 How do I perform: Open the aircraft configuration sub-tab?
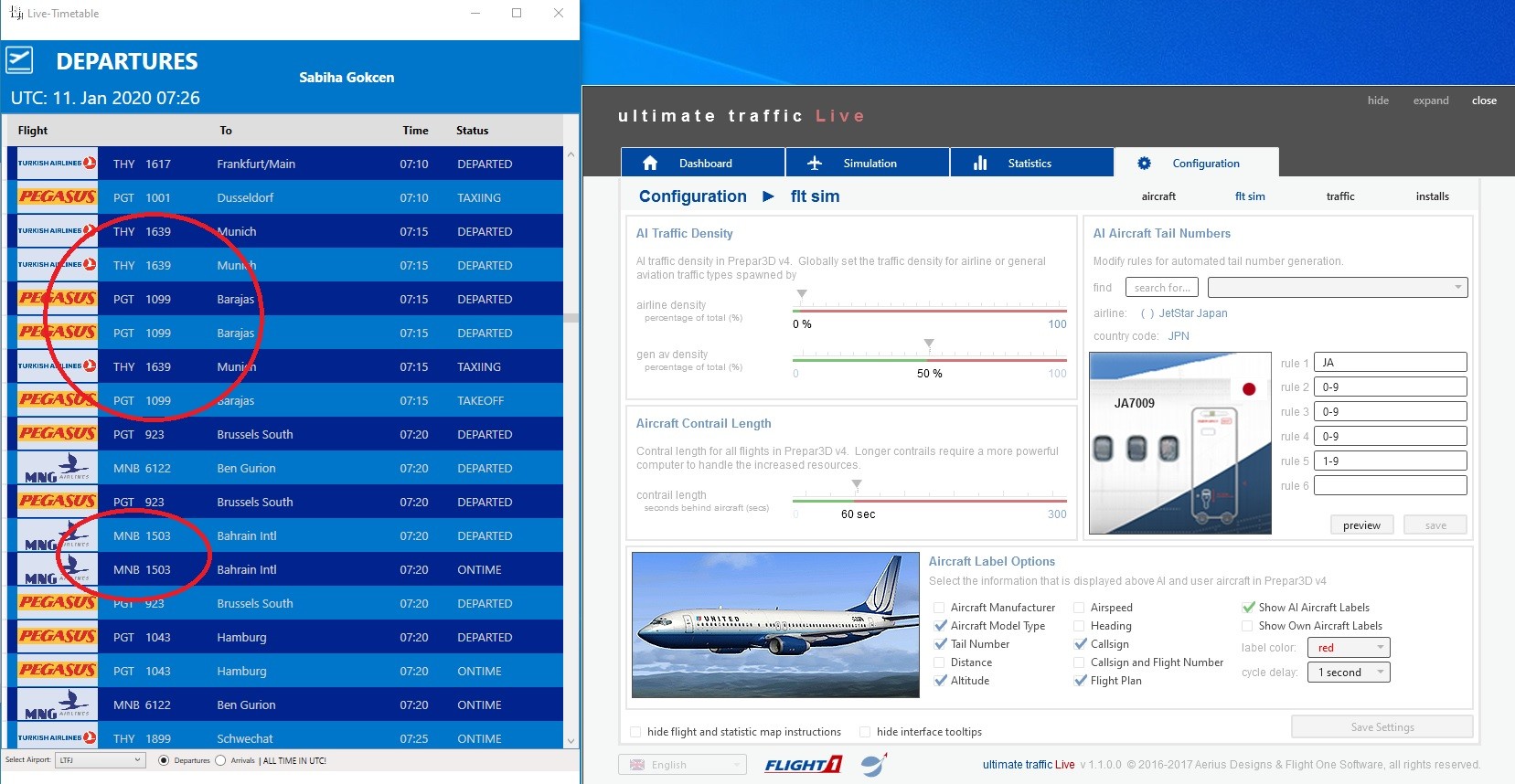pos(1158,196)
